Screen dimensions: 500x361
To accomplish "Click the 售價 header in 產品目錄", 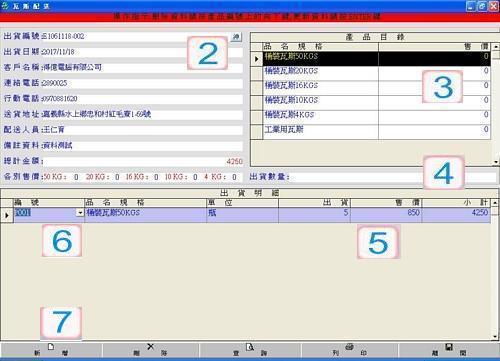I will click(x=434, y=46).
